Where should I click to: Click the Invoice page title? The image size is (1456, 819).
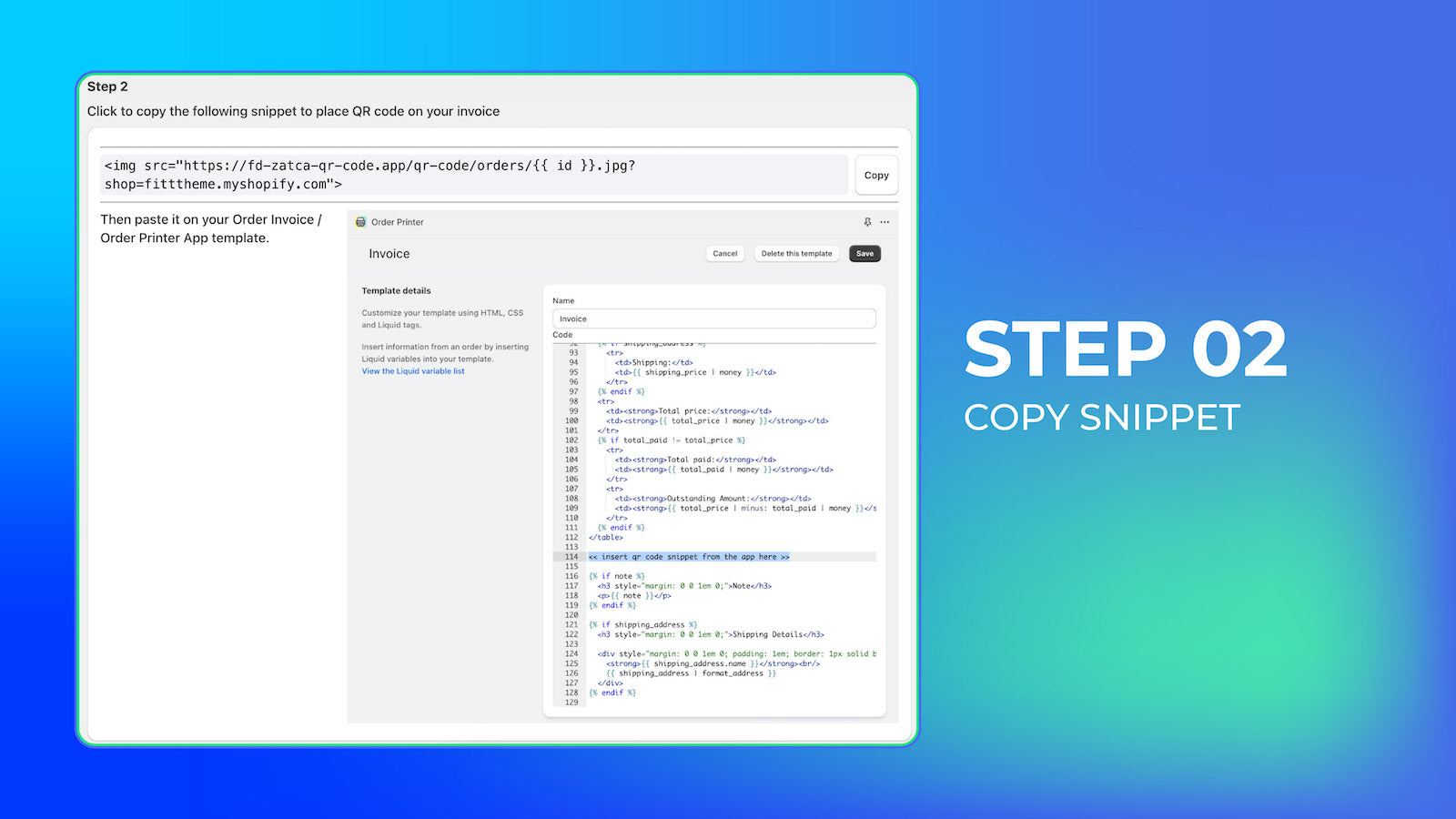click(x=389, y=253)
